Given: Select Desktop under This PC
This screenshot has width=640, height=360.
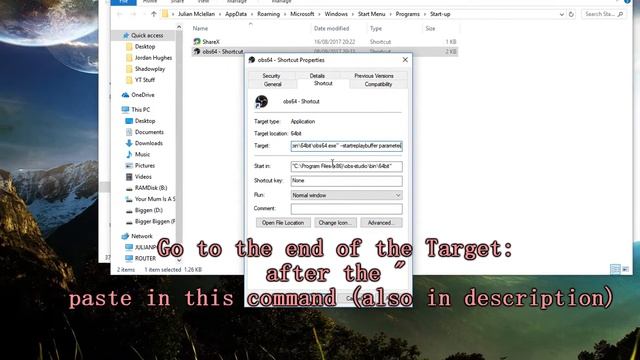Looking at the screenshot, I should pyautogui.click(x=145, y=121).
